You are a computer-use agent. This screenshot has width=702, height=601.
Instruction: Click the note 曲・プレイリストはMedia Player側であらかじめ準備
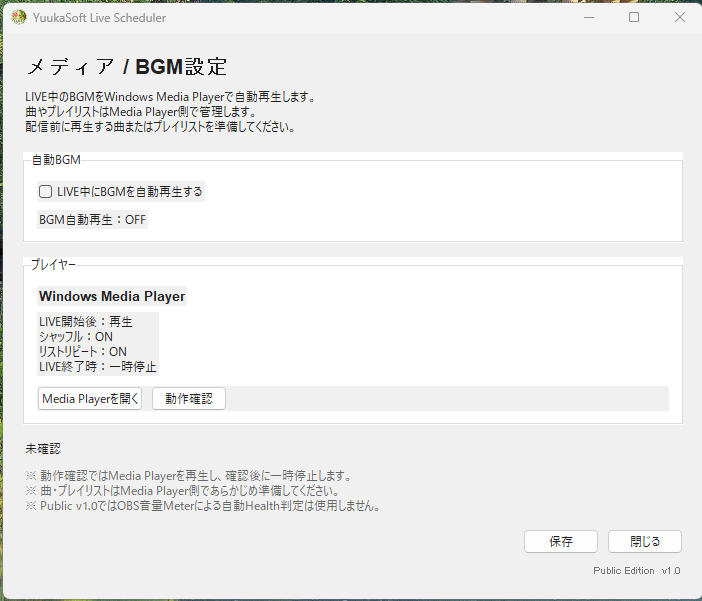[182, 491]
